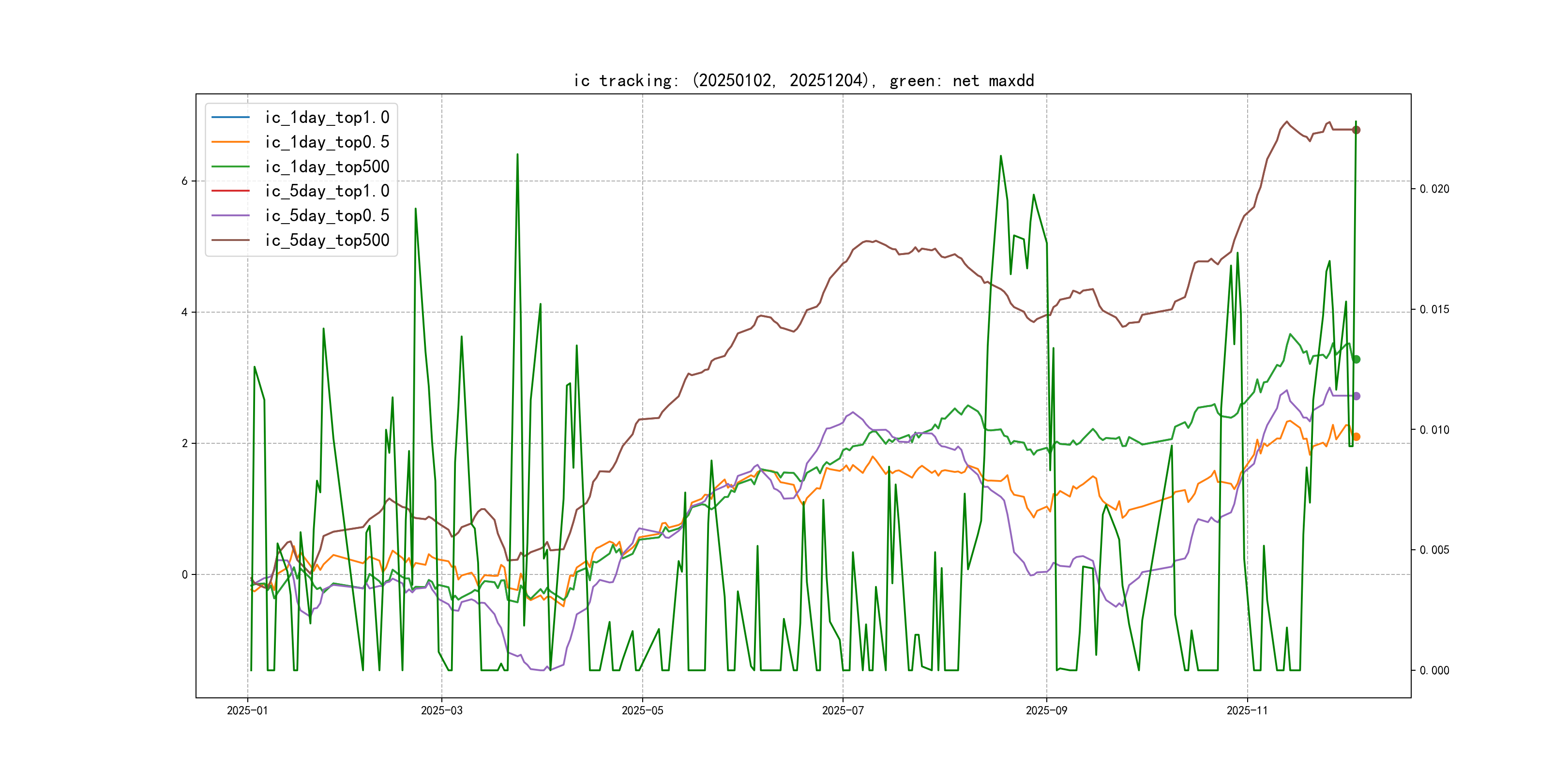Click the purple legend line swatch
The width and height of the screenshot is (1568, 784).
(230, 215)
